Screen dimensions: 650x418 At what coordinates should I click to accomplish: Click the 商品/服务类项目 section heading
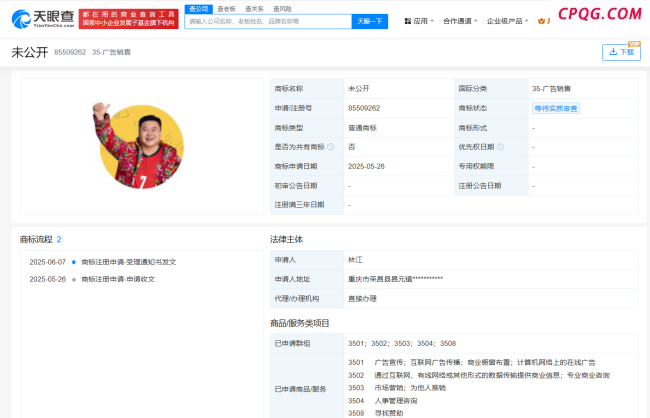[300, 323]
